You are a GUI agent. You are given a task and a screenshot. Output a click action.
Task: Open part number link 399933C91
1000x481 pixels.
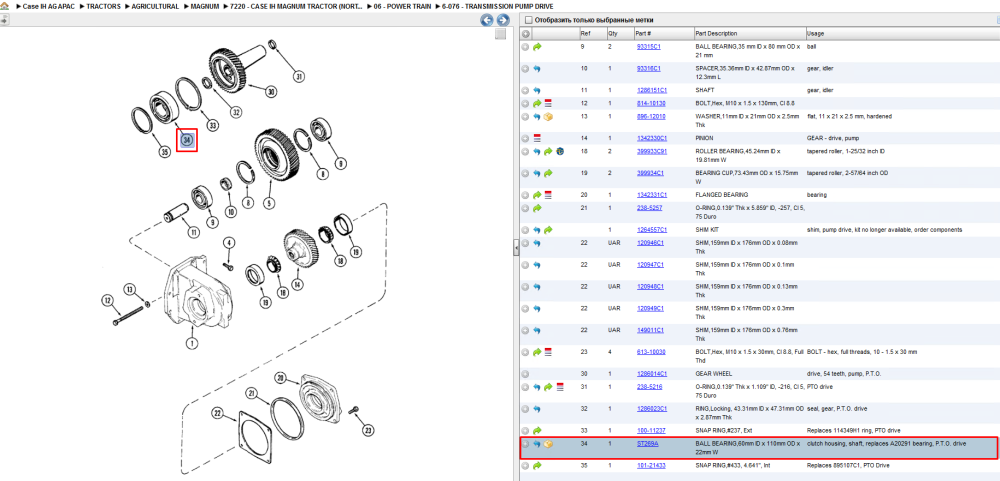pos(651,151)
